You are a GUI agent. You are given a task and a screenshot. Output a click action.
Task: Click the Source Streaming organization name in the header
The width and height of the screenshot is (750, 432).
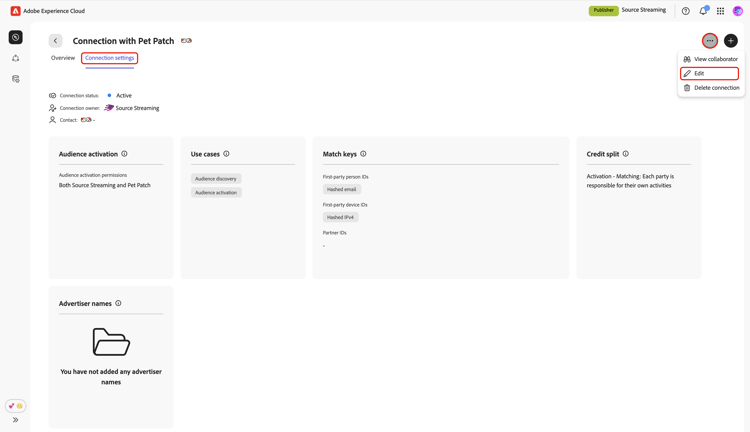point(643,10)
